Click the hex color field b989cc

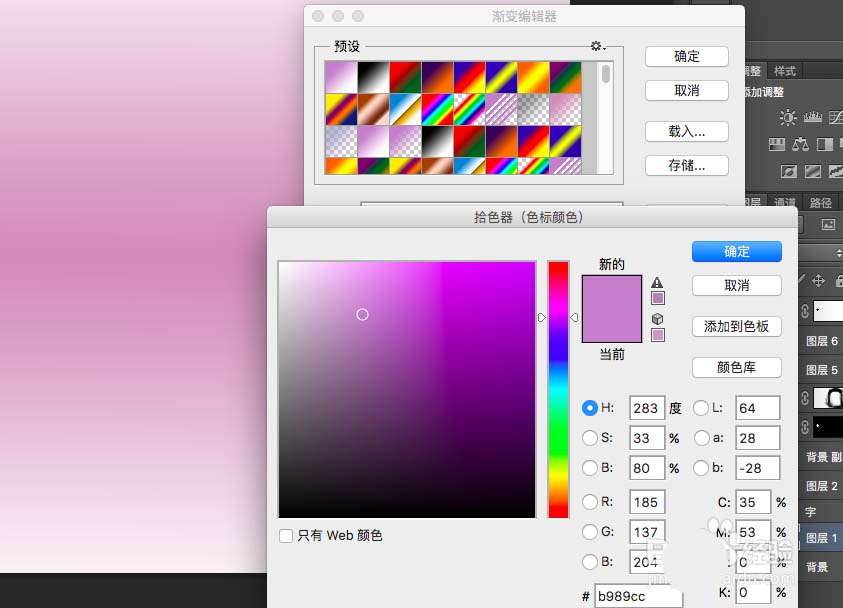(x=638, y=596)
